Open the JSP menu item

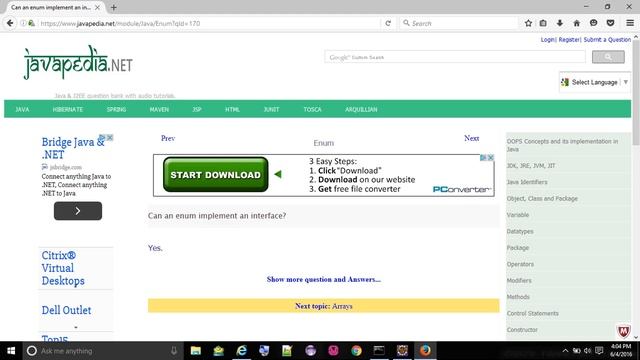[x=197, y=109]
